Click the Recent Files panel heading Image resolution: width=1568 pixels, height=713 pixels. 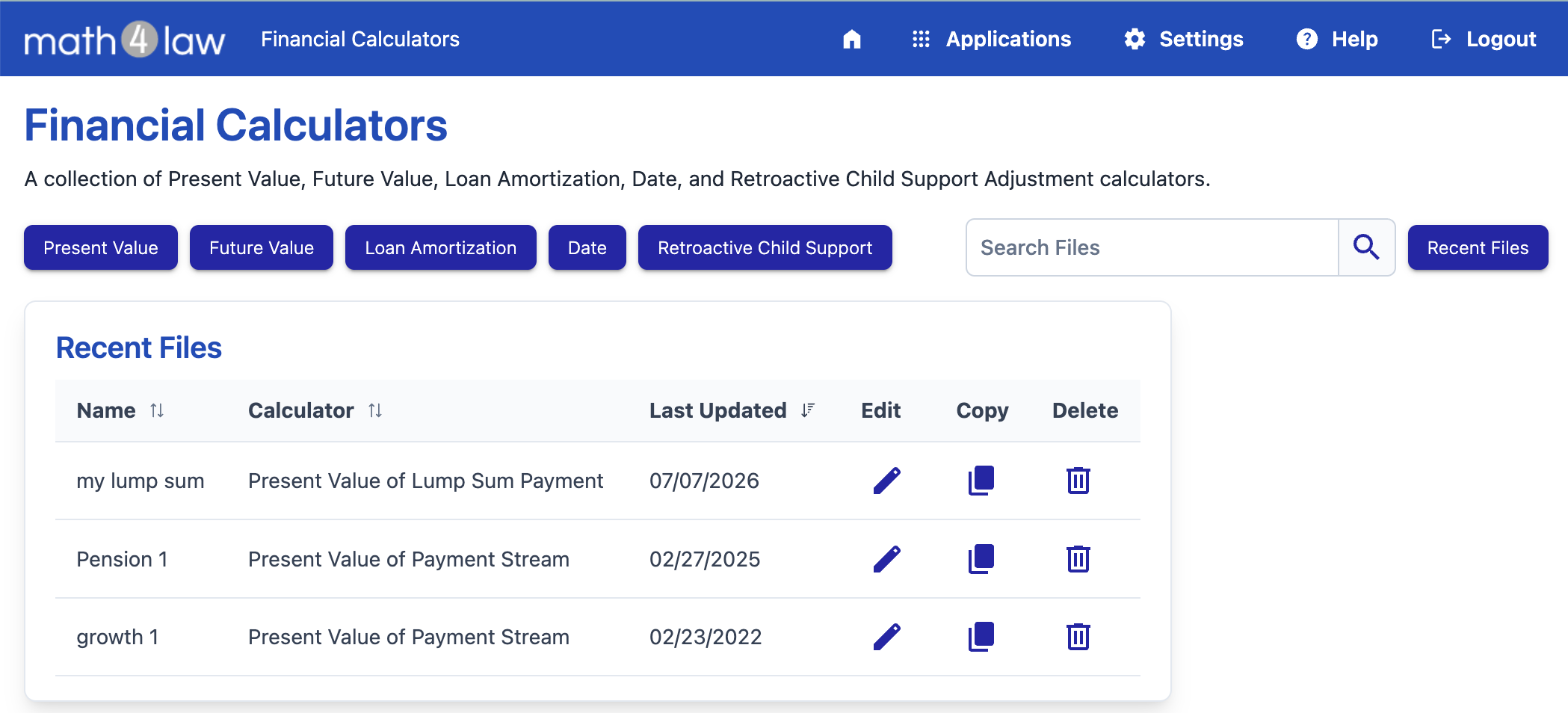pyautogui.click(x=139, y=348)
